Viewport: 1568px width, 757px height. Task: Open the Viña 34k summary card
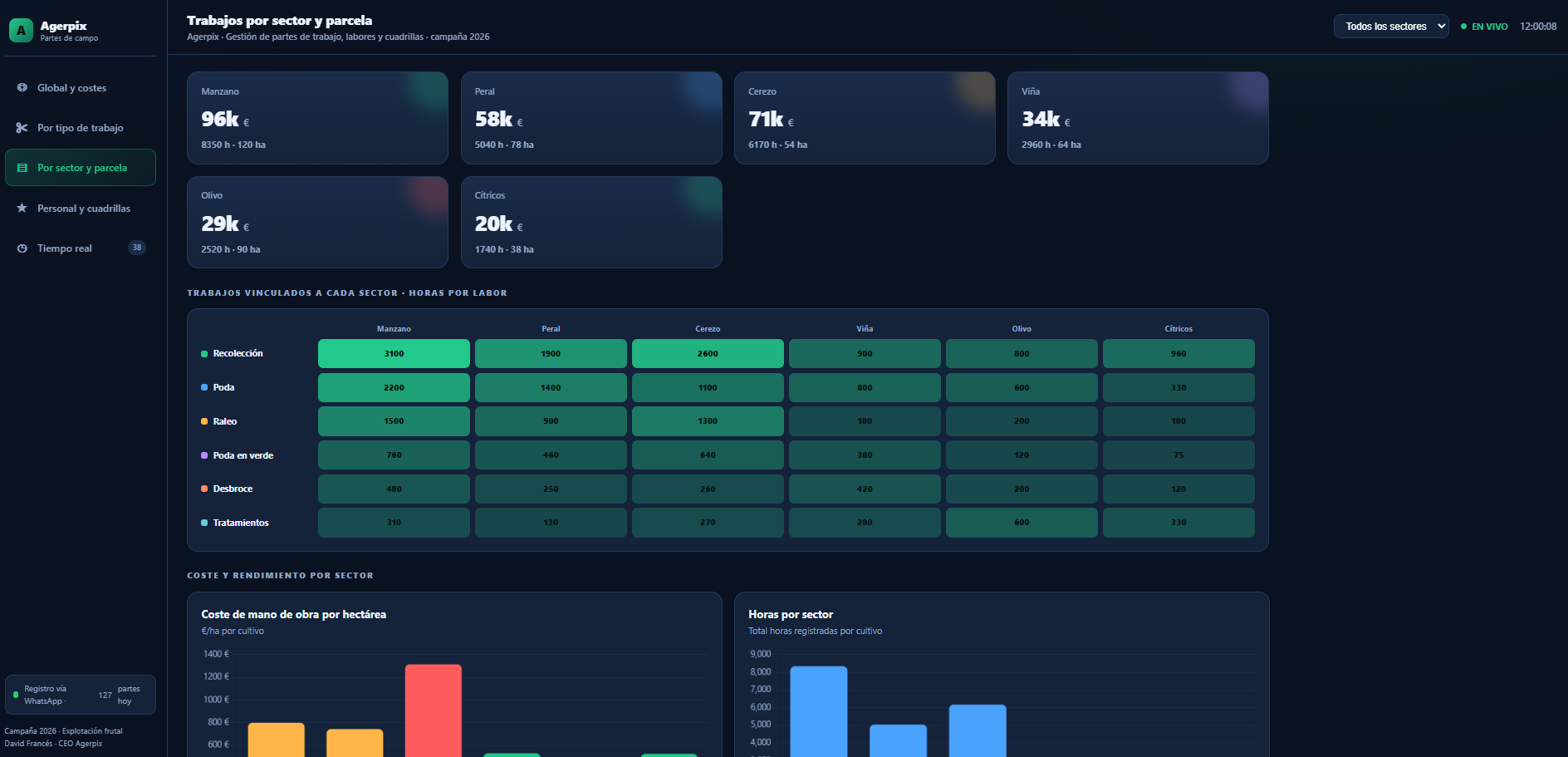(x=1138, y=118)
